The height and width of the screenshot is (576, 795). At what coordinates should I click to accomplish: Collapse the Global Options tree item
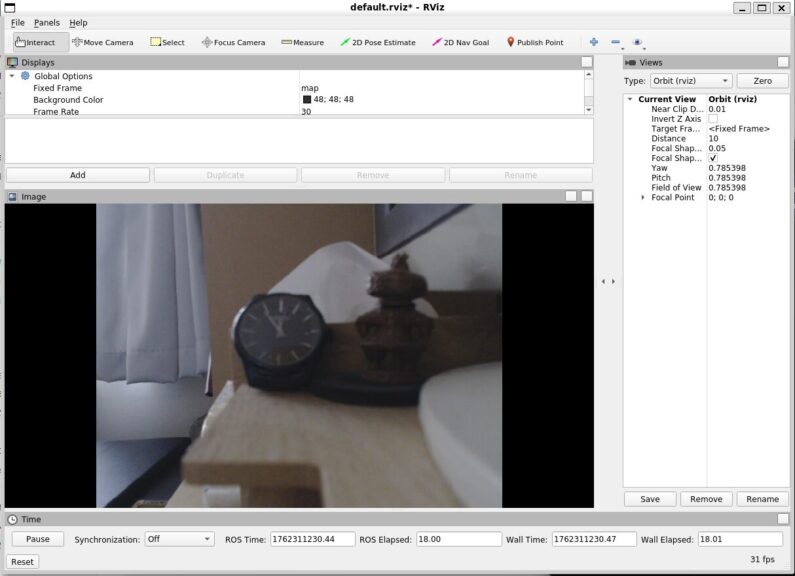click(x=12, y=76)
